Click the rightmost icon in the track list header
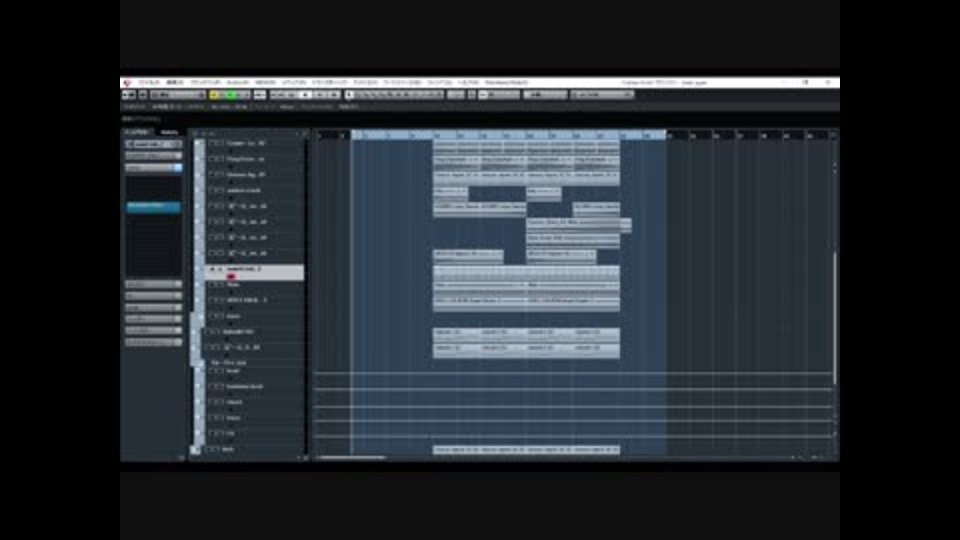This screenshot has width=960, height=540. click(x=304, y=133)
